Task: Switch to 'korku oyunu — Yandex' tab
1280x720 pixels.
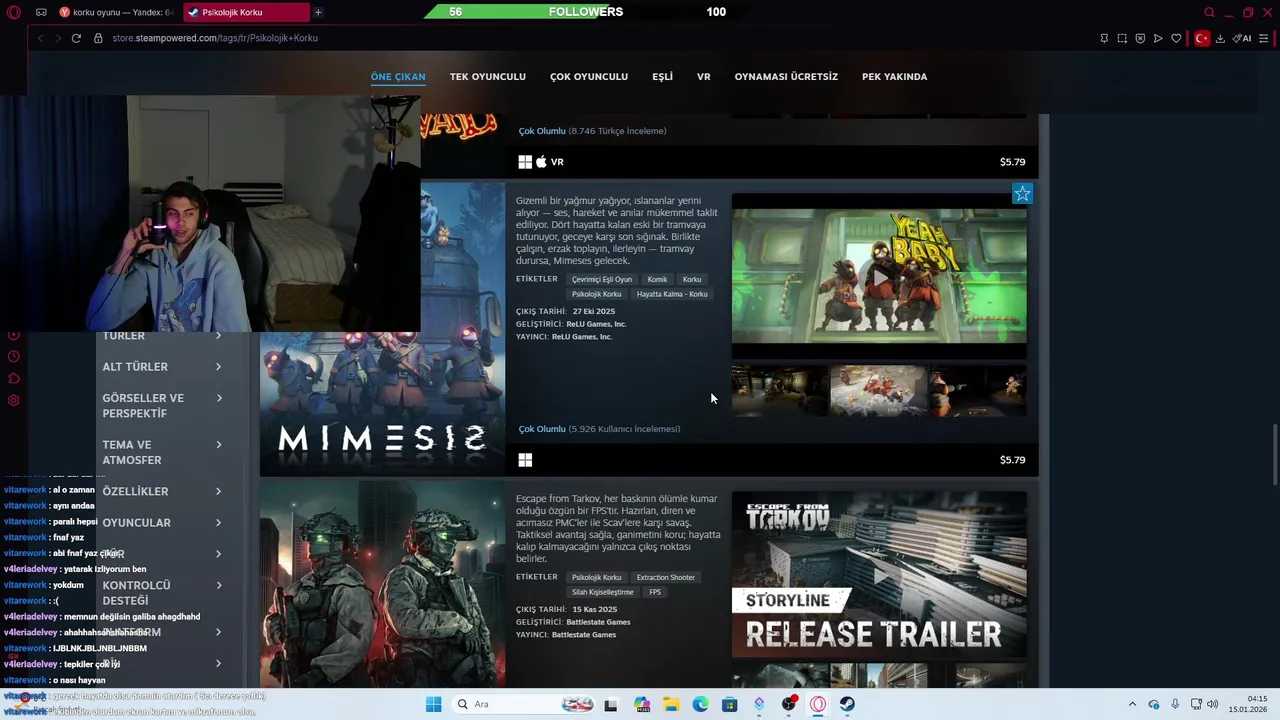Action: click(x=116, y=12)
